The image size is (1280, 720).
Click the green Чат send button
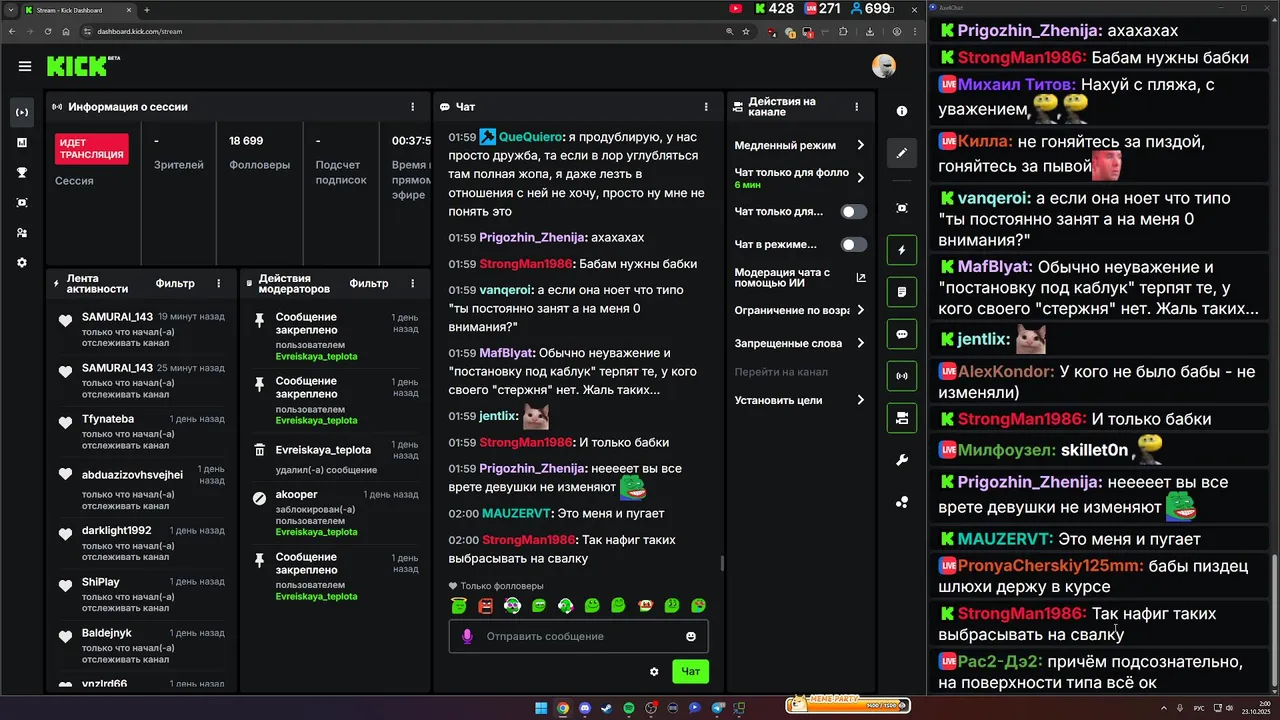pyautogui.click(x=690, y=672)
